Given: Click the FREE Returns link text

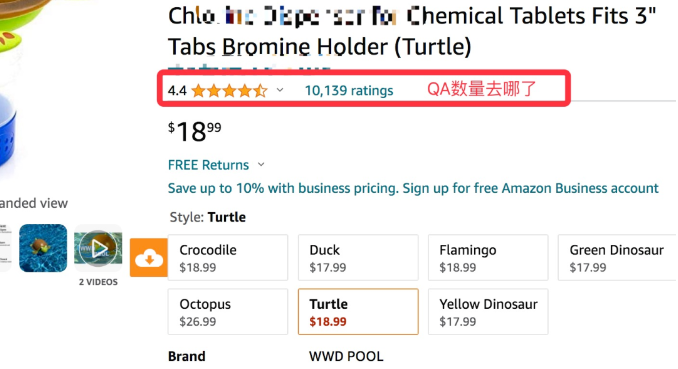Looking at the screenshot, I should click(x=208, y=165).
